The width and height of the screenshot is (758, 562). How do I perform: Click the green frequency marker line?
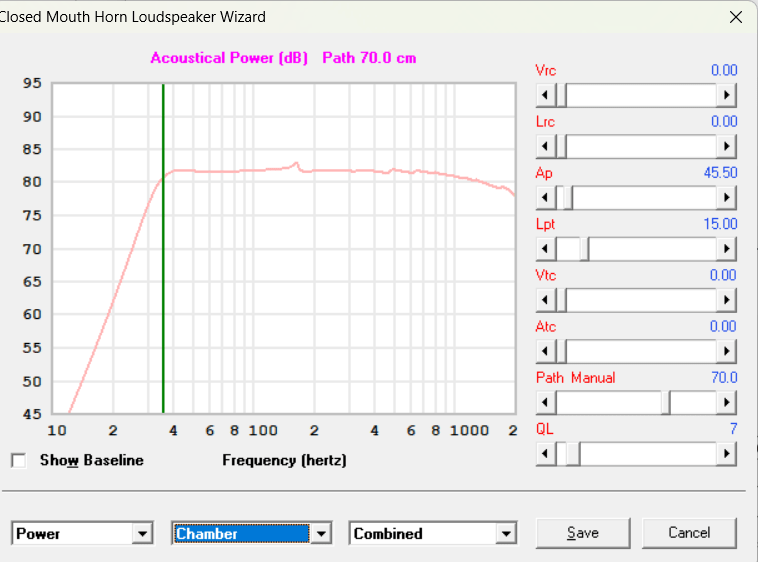tap(163, 248)
